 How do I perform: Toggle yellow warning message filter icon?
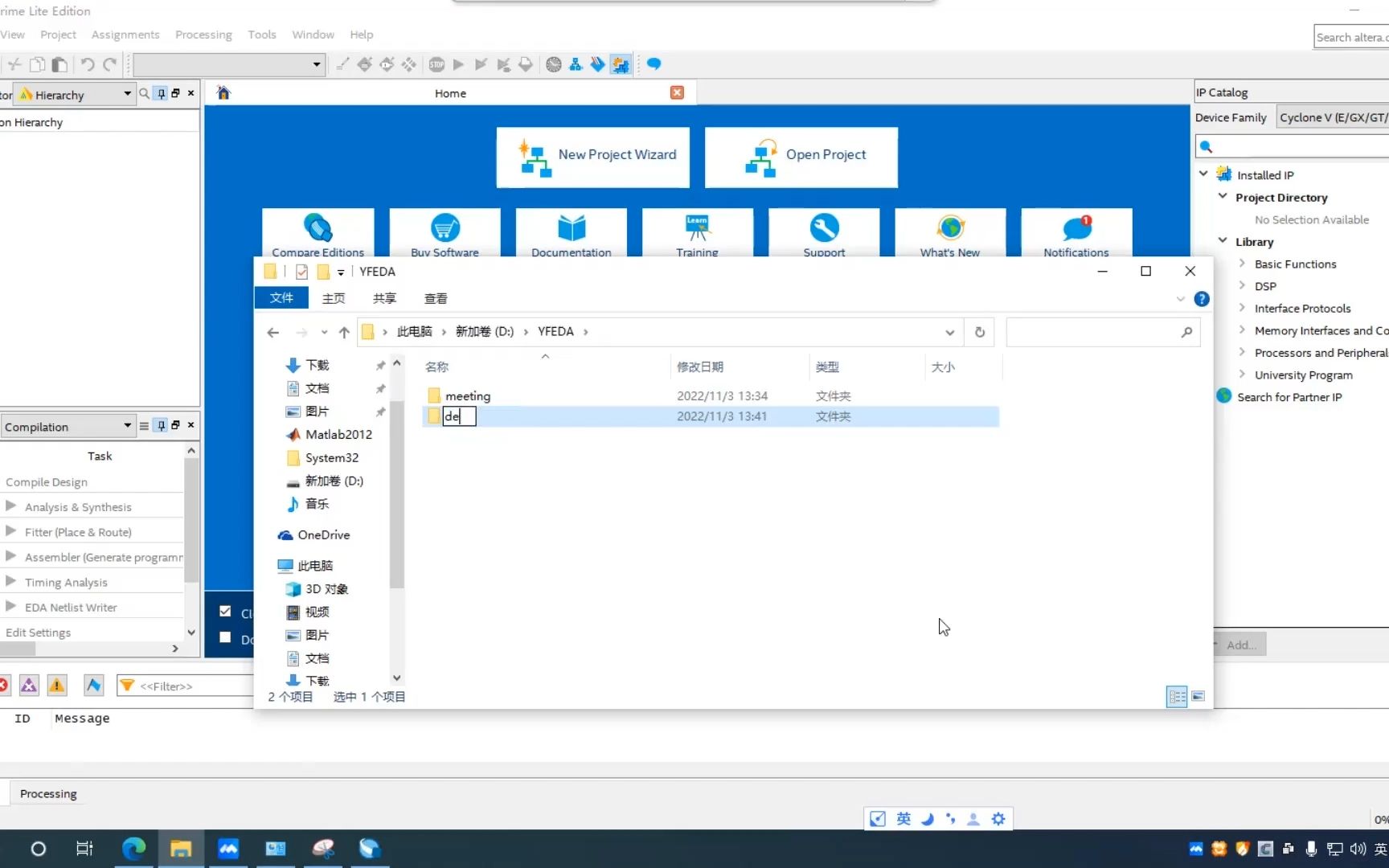57,685
